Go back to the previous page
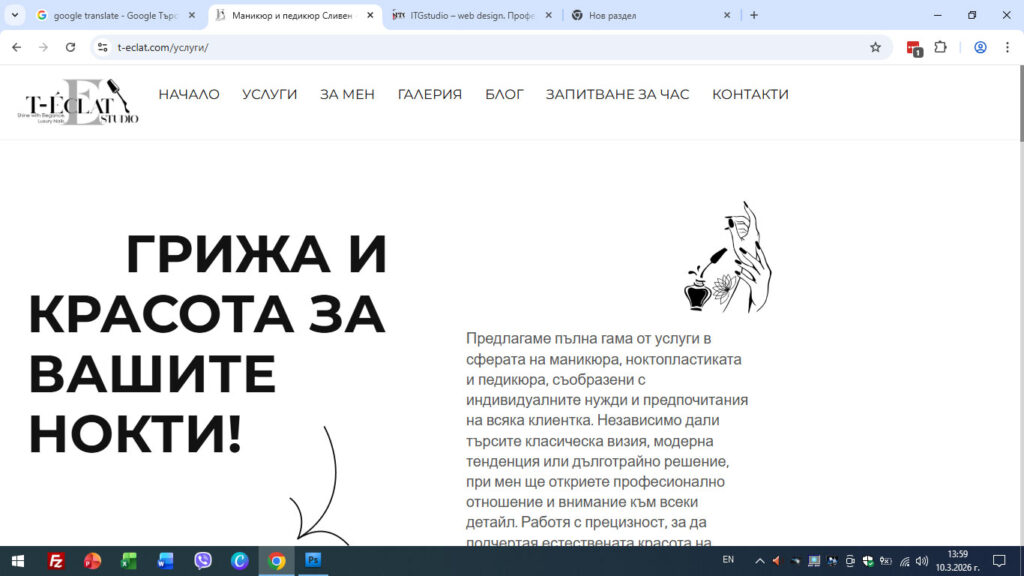Screen dimensions: 1024x576 tap(16, 47)
